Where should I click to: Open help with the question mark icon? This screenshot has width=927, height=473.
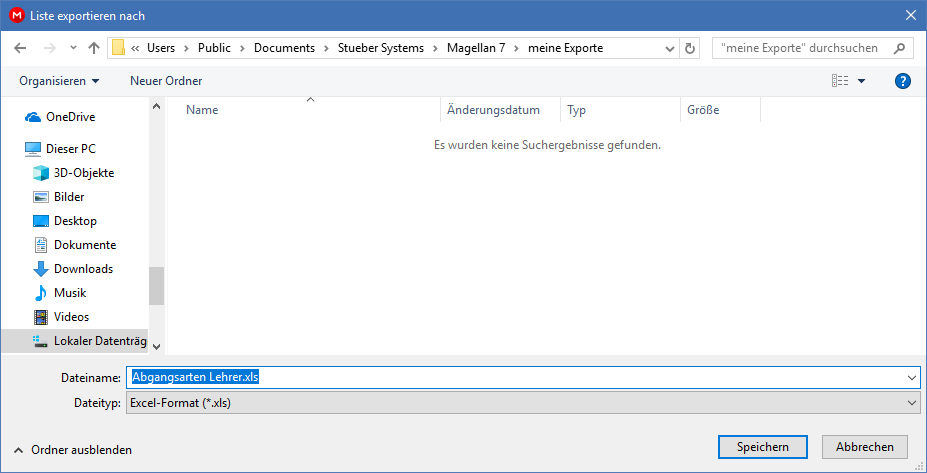[x=903, y=81]
